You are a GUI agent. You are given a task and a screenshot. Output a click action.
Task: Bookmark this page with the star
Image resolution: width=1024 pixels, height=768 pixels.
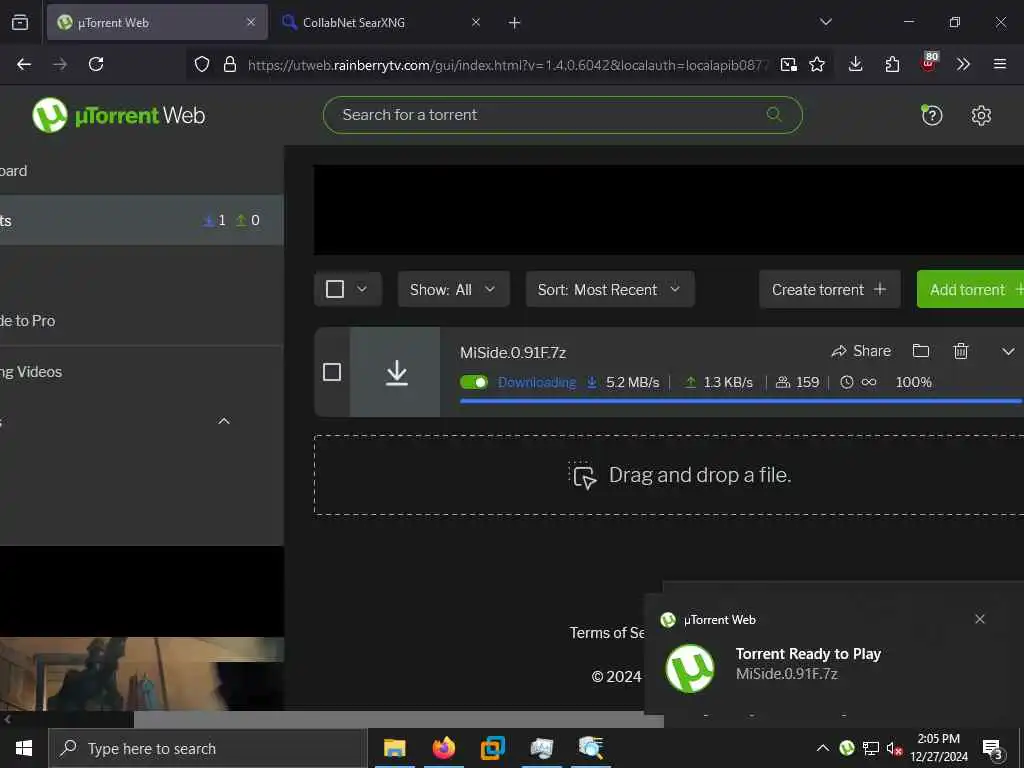pos(816,64)
